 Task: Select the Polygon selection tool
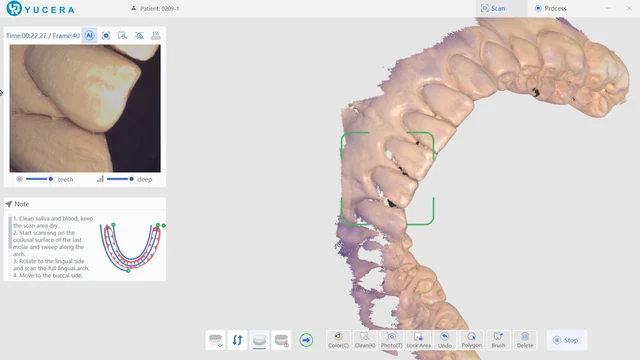click(471, 340)
